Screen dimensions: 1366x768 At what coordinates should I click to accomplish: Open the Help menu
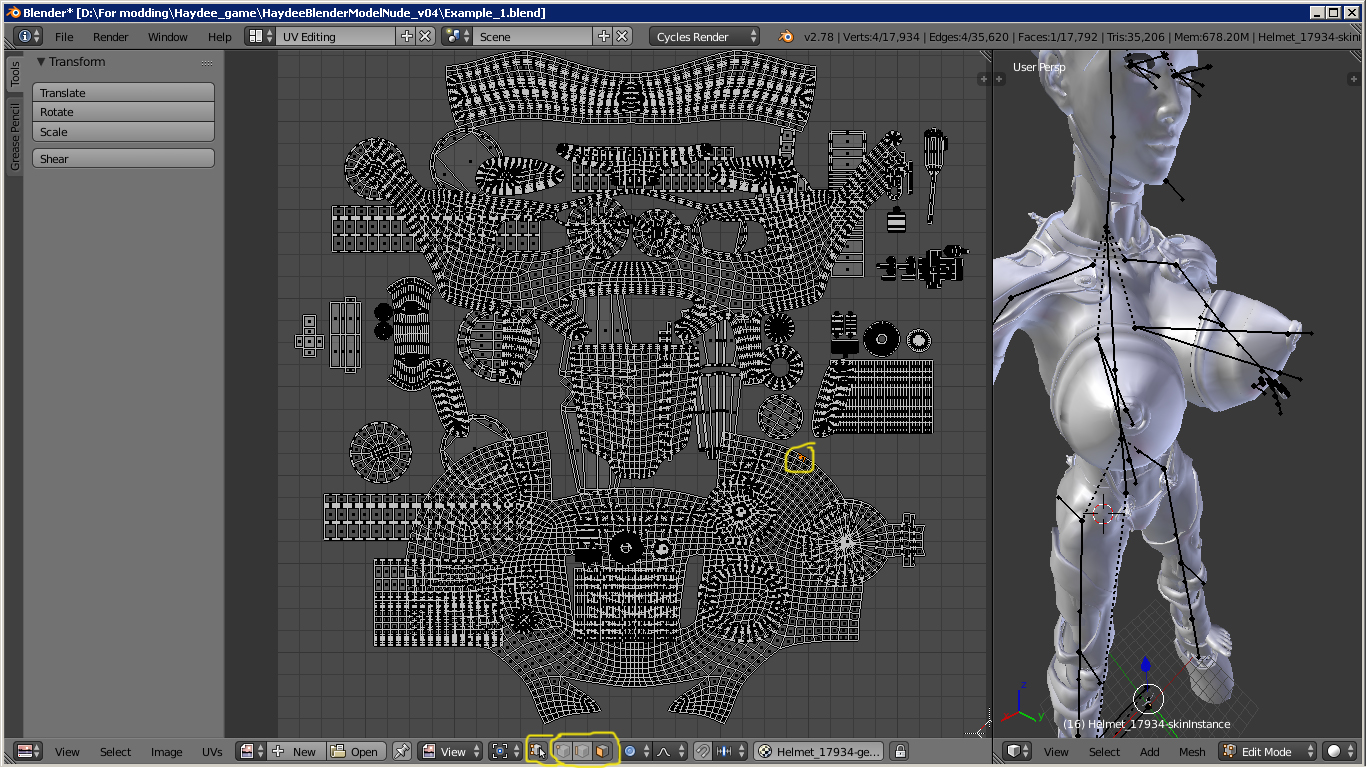click(x=220, y=37)
